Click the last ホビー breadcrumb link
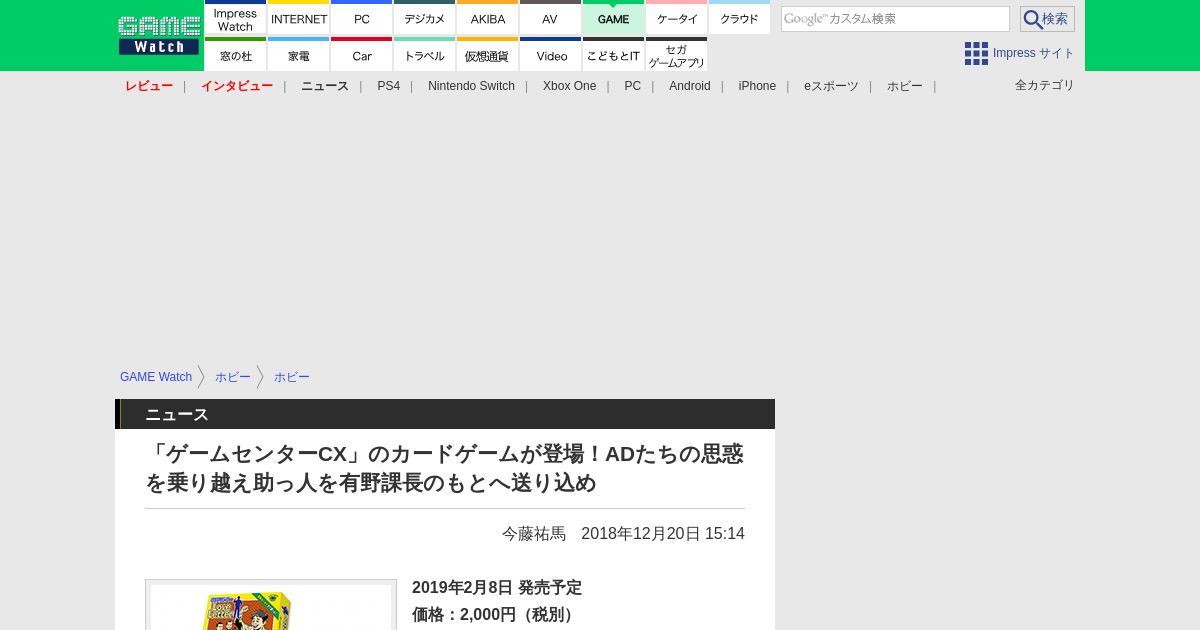This screenshot has height=630, width=1200. [292, 377]
